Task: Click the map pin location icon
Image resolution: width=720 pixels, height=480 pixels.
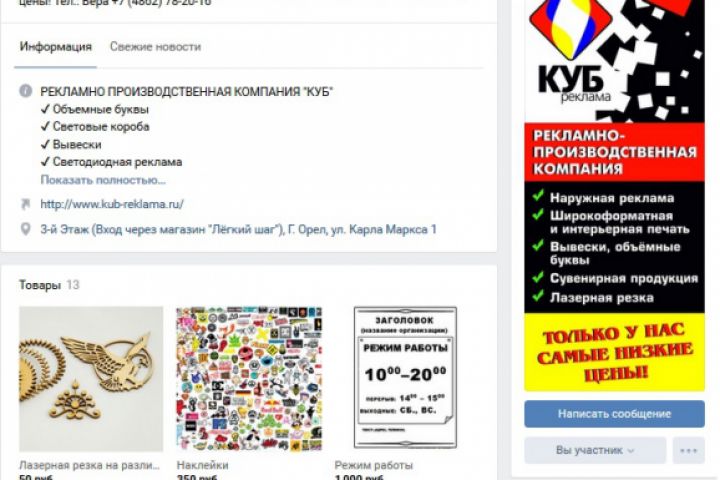Action: coord(26,229)
